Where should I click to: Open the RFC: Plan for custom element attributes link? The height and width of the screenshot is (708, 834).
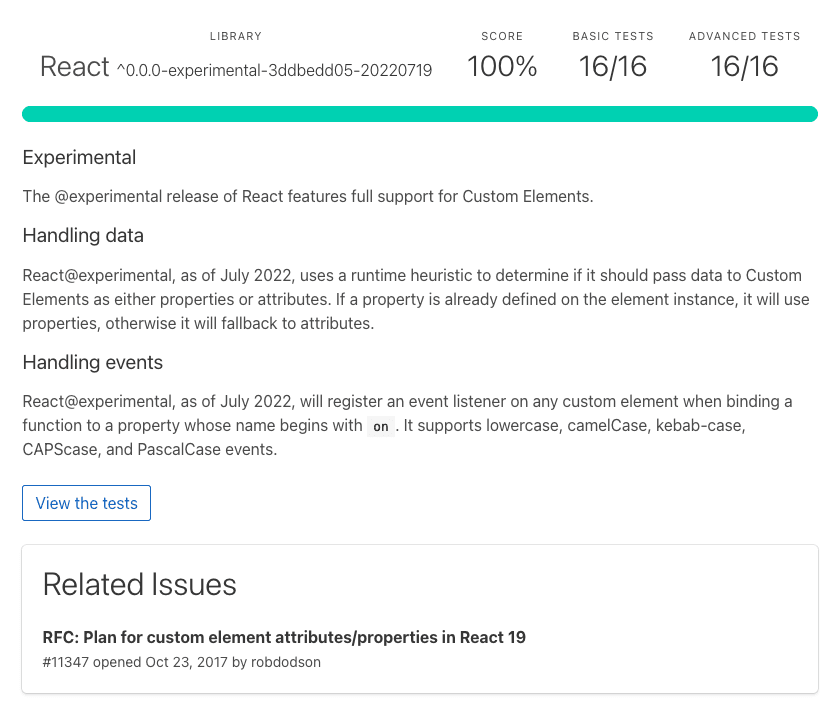pyautogui.click(x=284, y=637)
